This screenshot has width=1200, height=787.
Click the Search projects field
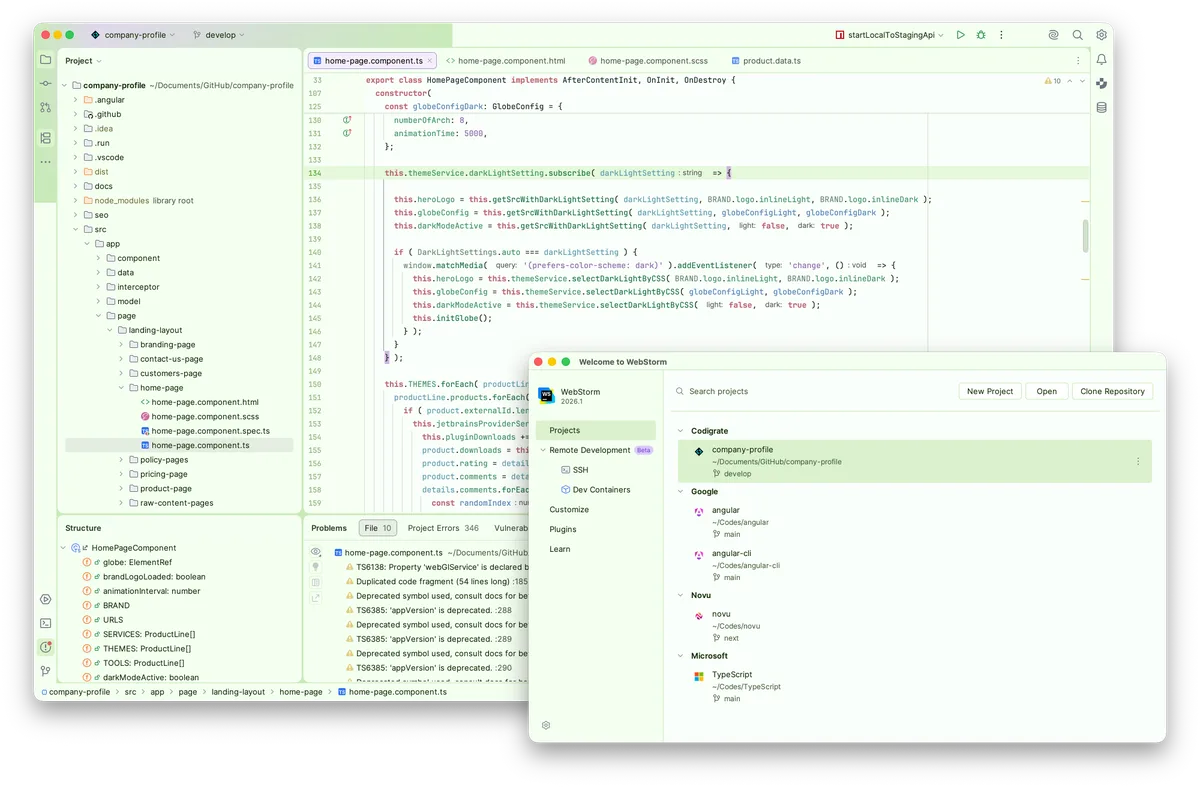point(810,391)
